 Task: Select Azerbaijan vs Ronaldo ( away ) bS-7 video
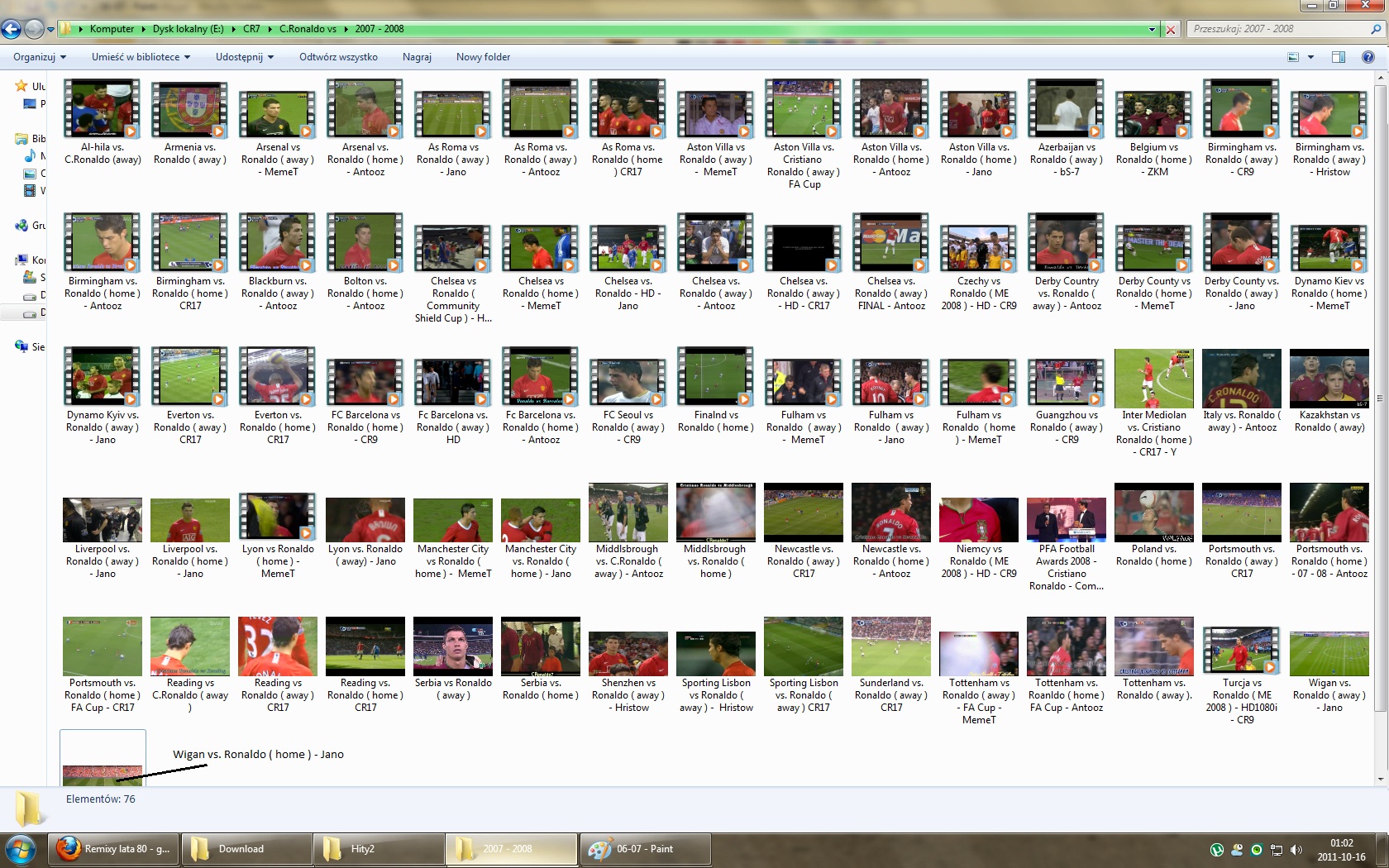[x=1067, y=127]
